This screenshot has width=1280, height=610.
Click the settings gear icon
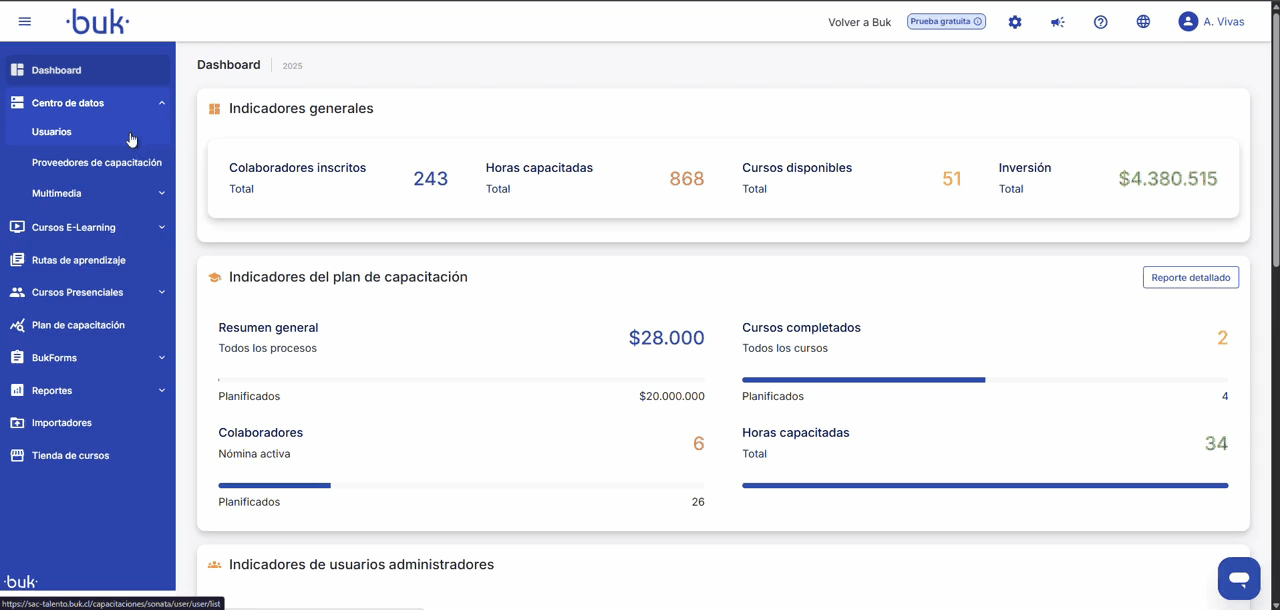1015,22
